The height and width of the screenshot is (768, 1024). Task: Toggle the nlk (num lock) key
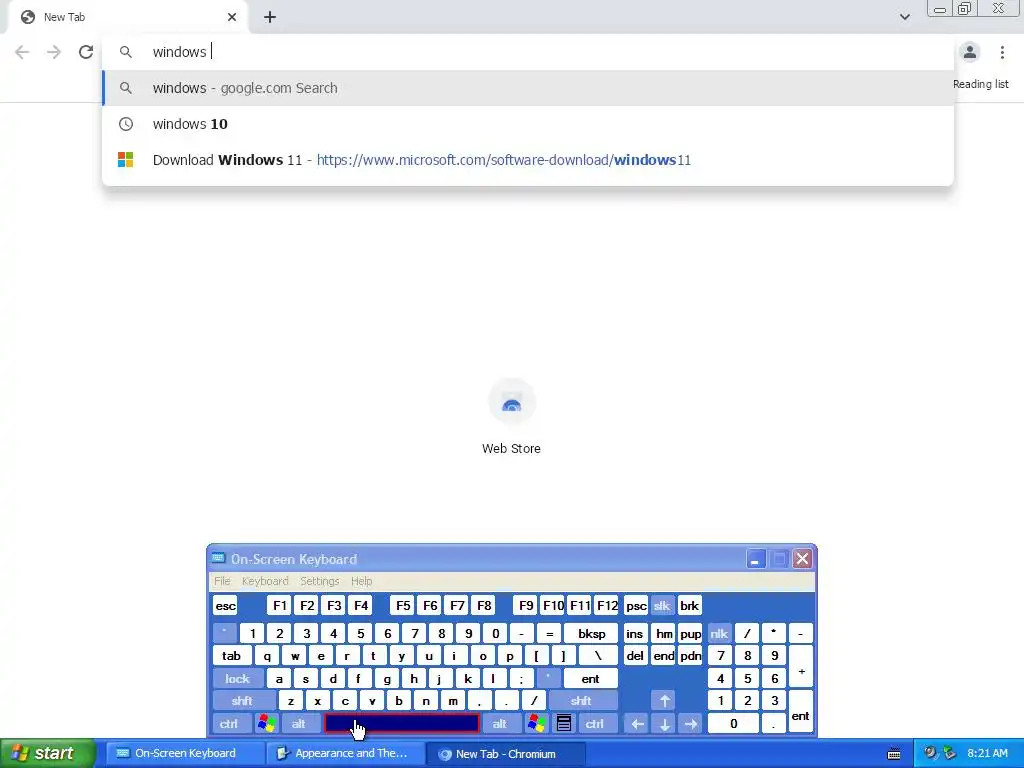(x=719, y=633)
